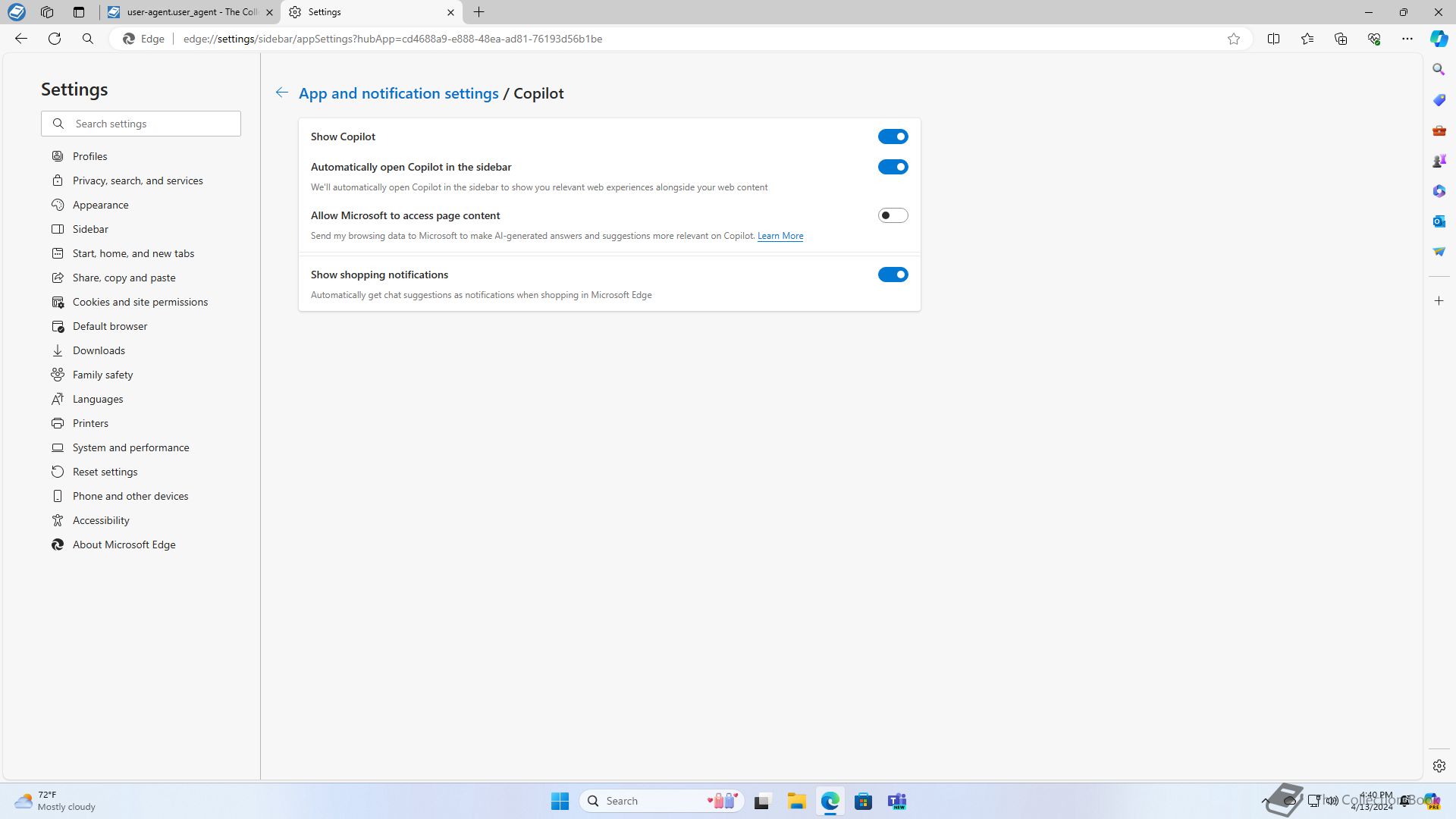Open Profiles settings
Image resolution: width=1456 pixels, height=819 pixels.
click(89, 156)
